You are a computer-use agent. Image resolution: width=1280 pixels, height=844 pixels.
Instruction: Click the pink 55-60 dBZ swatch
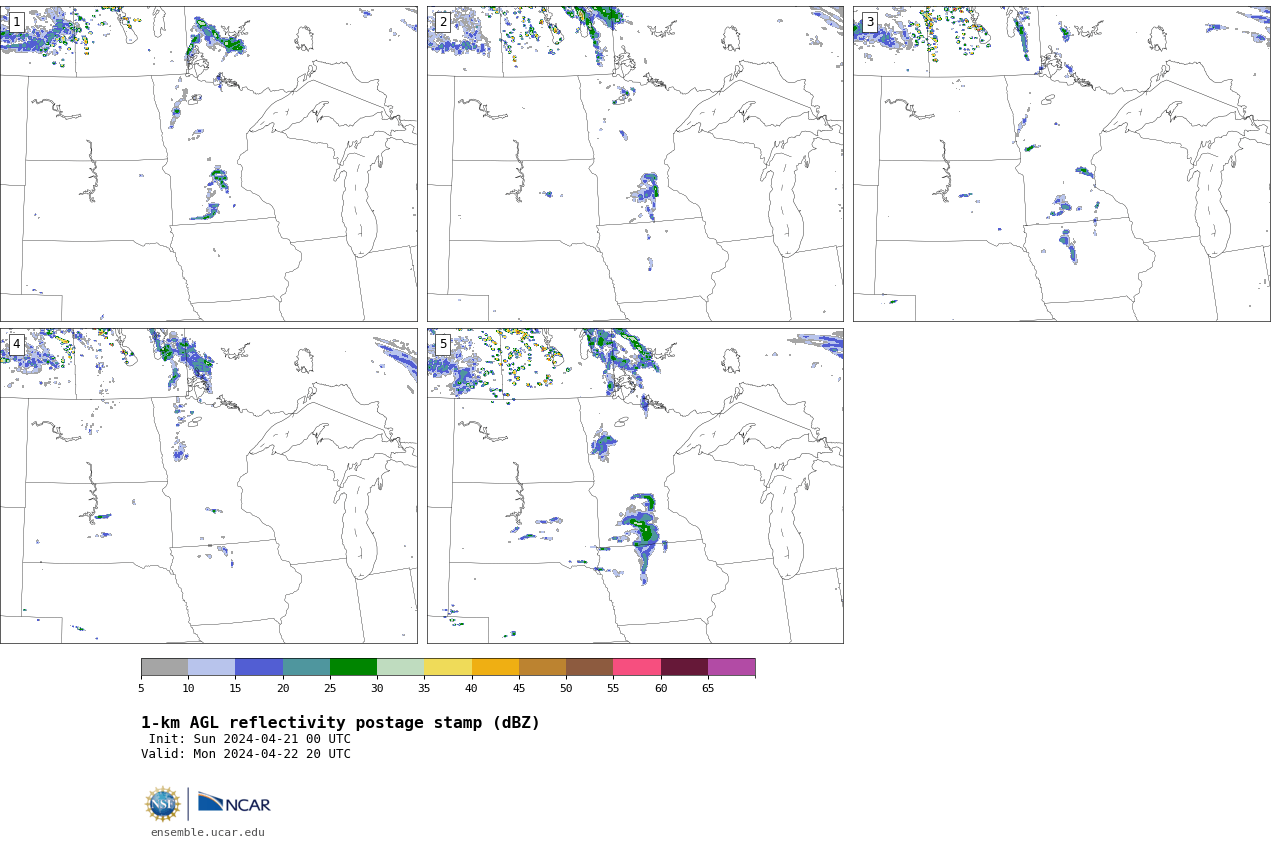(637, 667)
